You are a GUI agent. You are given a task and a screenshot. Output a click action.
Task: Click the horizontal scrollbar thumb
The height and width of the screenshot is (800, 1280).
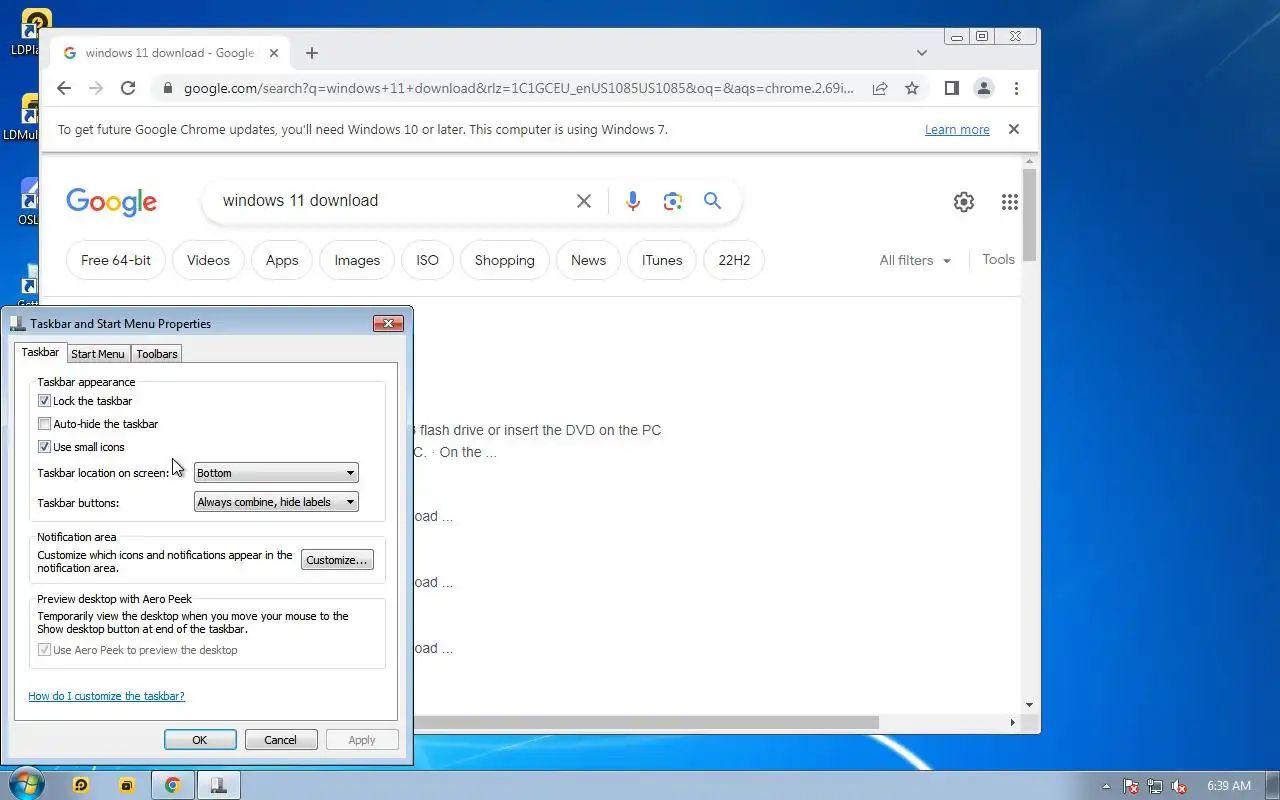click(x=646, y=722)
